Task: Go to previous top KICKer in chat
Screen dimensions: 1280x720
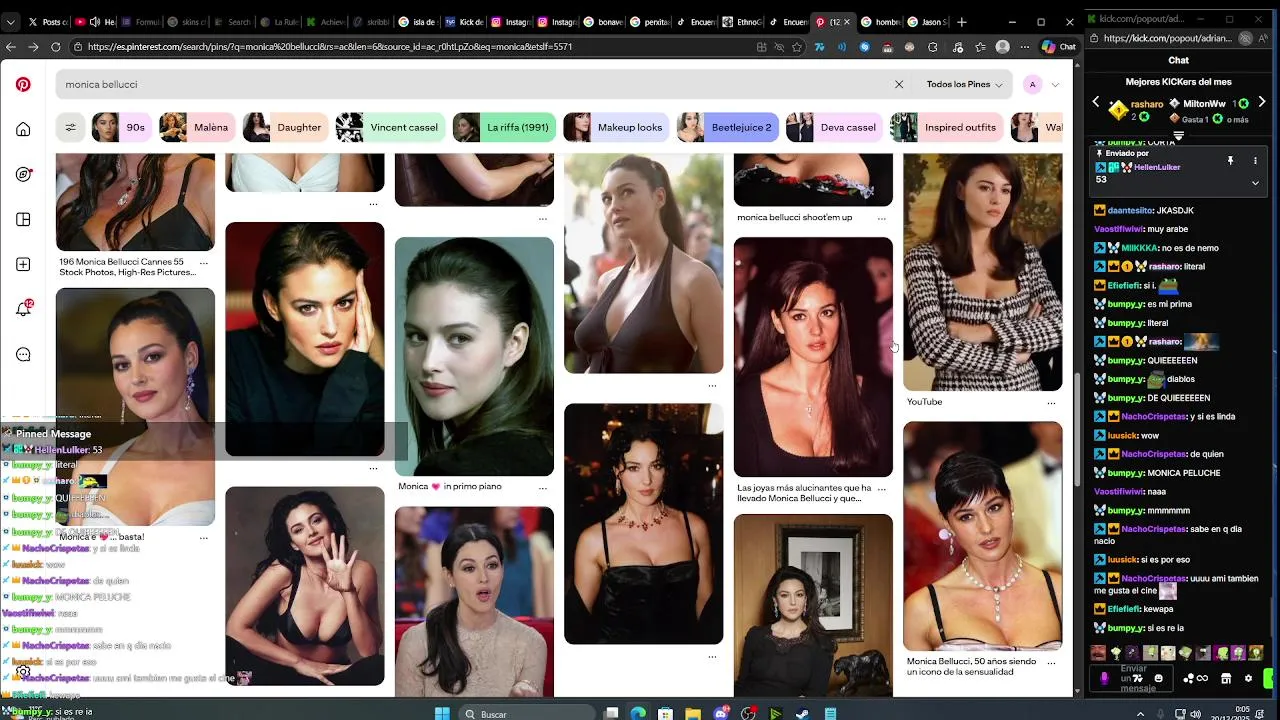Action: pos(1096,102)
